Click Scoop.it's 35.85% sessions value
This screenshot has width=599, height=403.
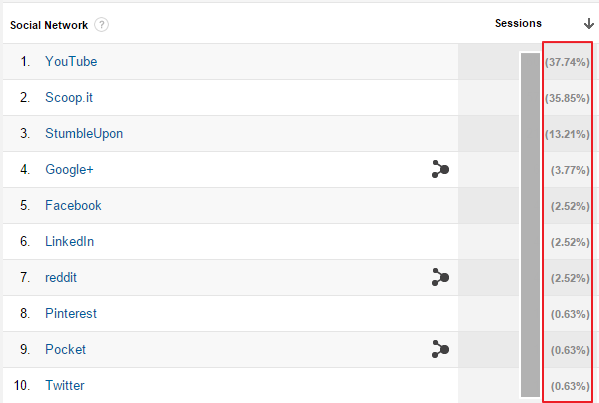click(567, 98)
